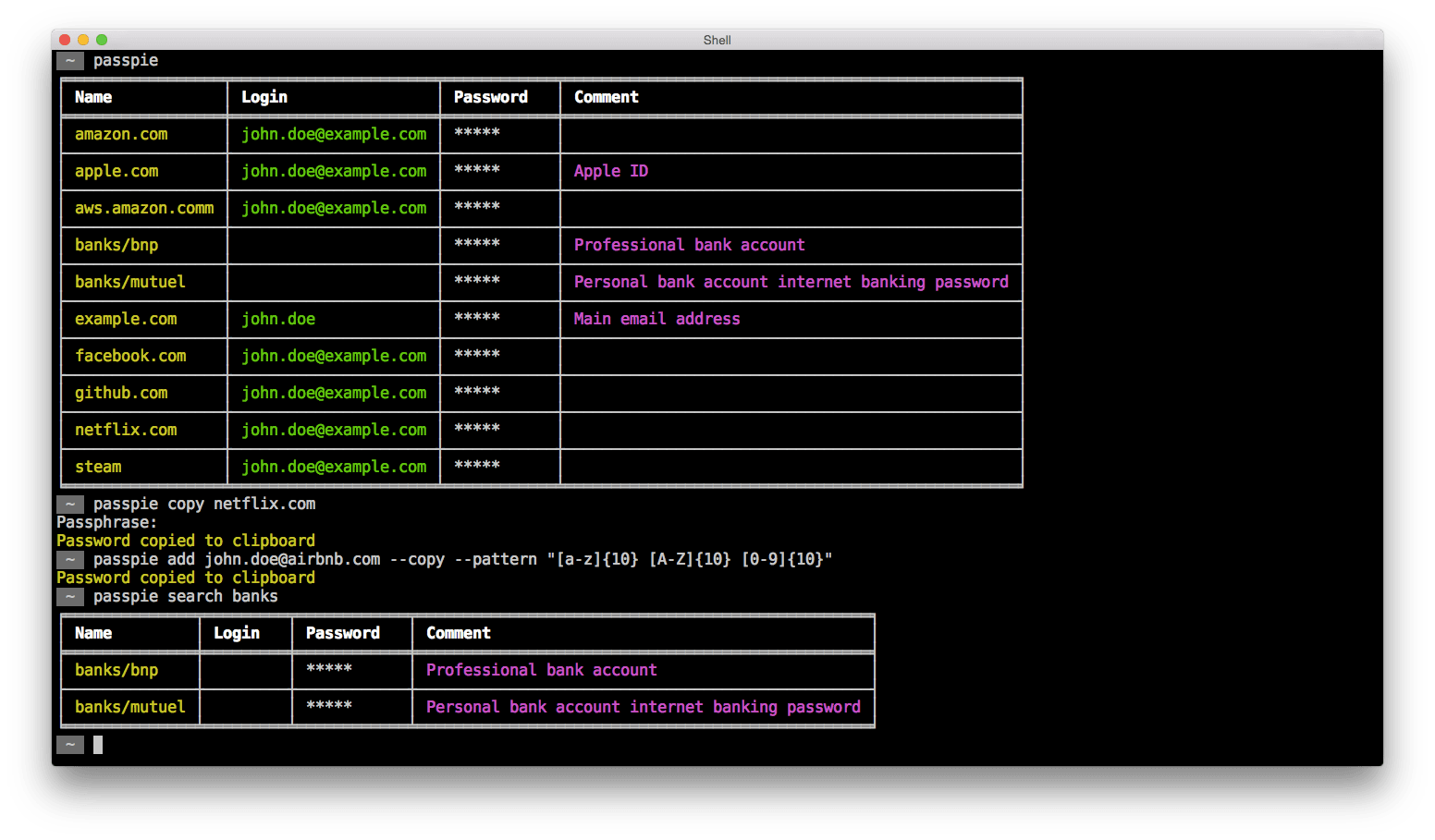Click the login email for apple.com

point(334,171)
